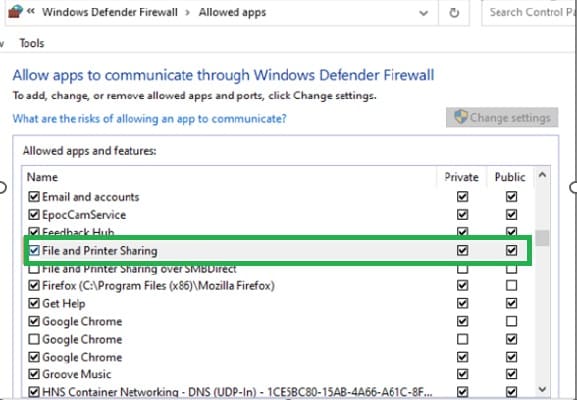
Task: Select the File and Printer Sharing text
Action: 100,251
